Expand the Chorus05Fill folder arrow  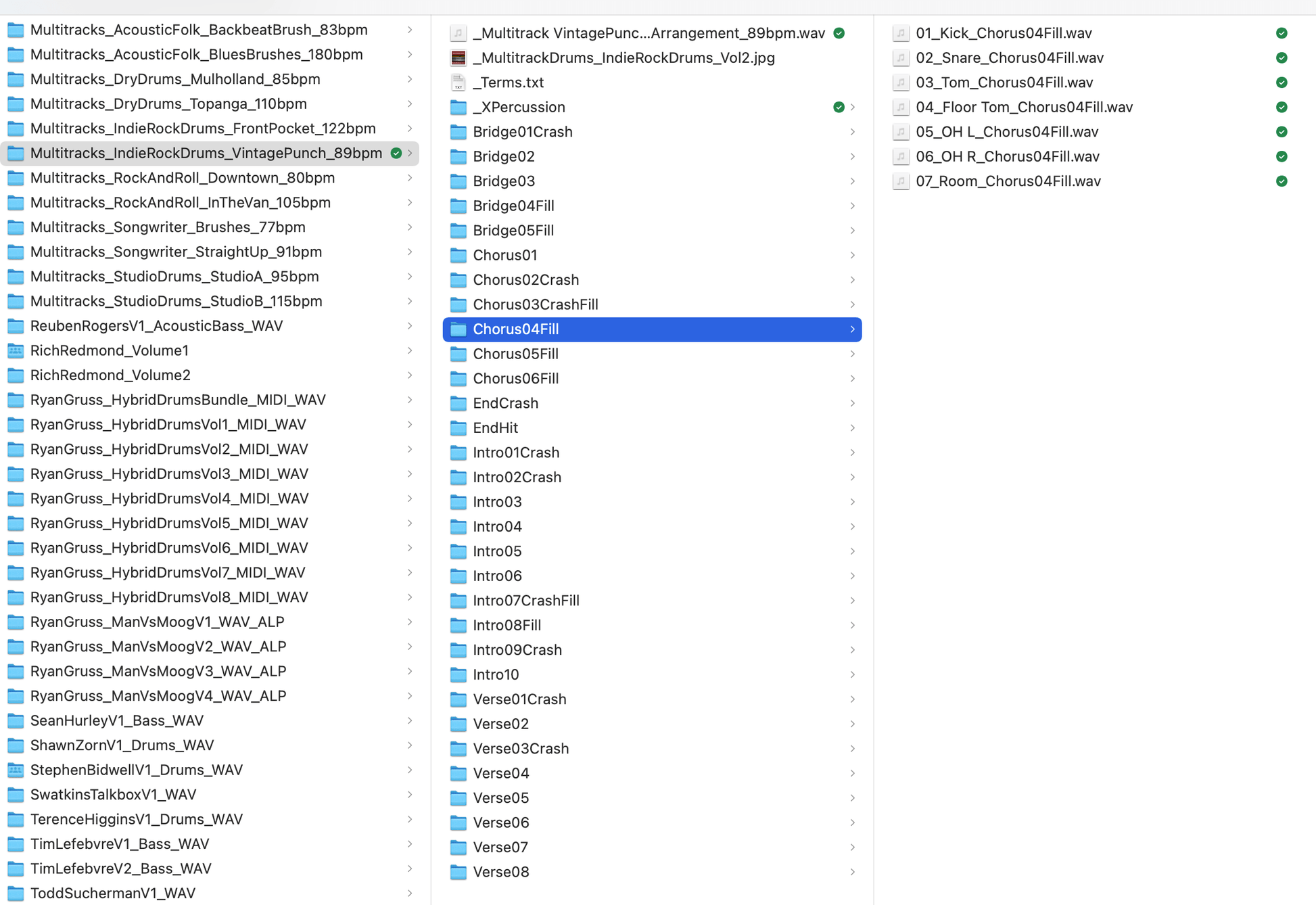point(852,354)
